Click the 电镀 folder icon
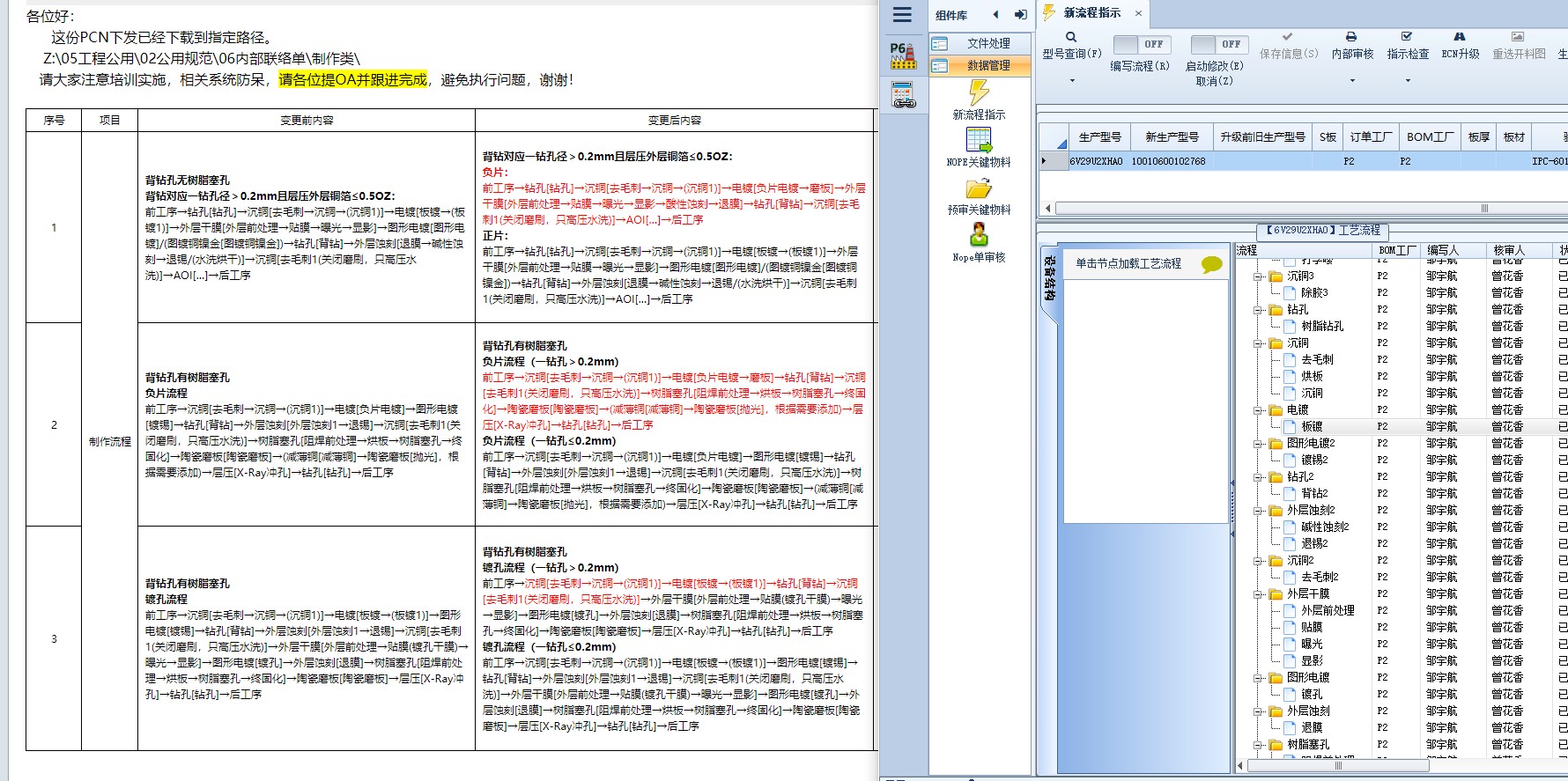The height and width of the screenshot is (781, 1568). click(1276, 410)
